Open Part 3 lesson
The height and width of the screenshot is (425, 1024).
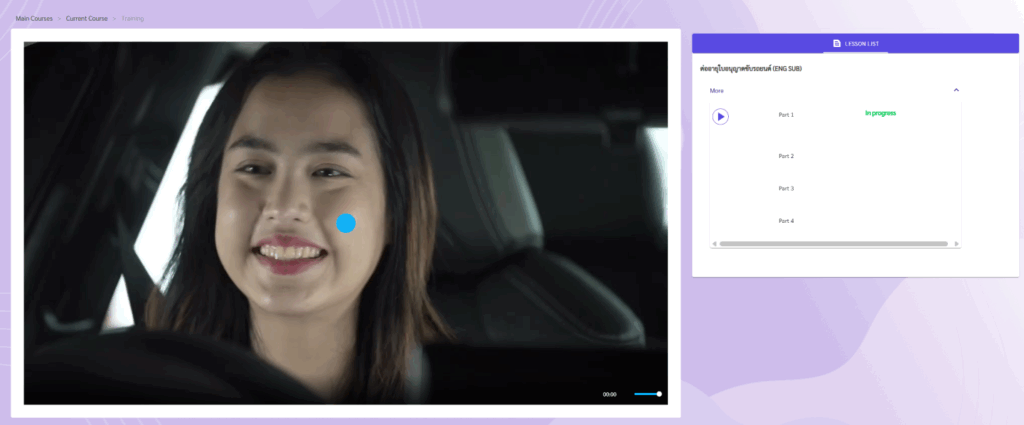click(x=786, y=188)
